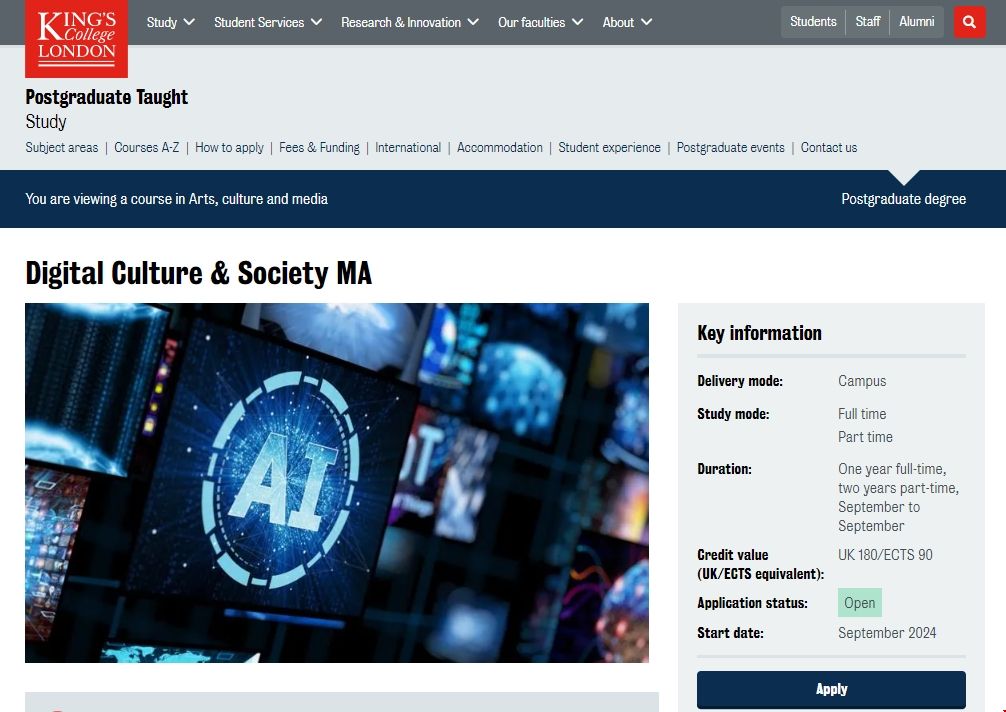Viewport: 1006px width, 712px height.
Task: Visit the Accommodation page
Action: tap(500, 147)
